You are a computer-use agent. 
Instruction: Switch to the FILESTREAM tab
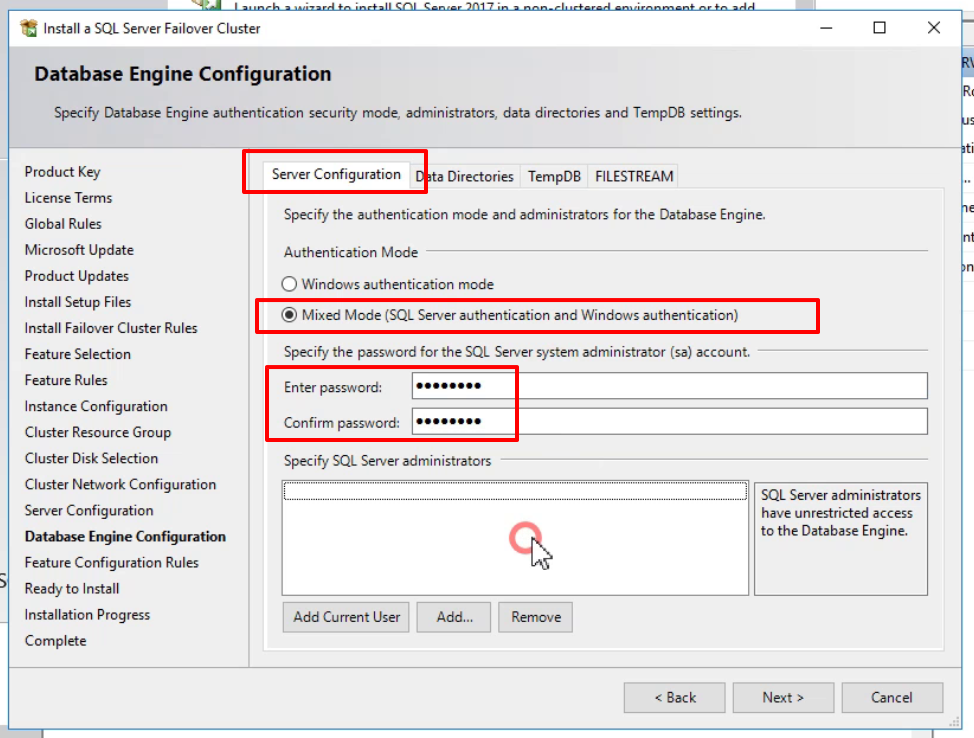[x=634, y=176]
